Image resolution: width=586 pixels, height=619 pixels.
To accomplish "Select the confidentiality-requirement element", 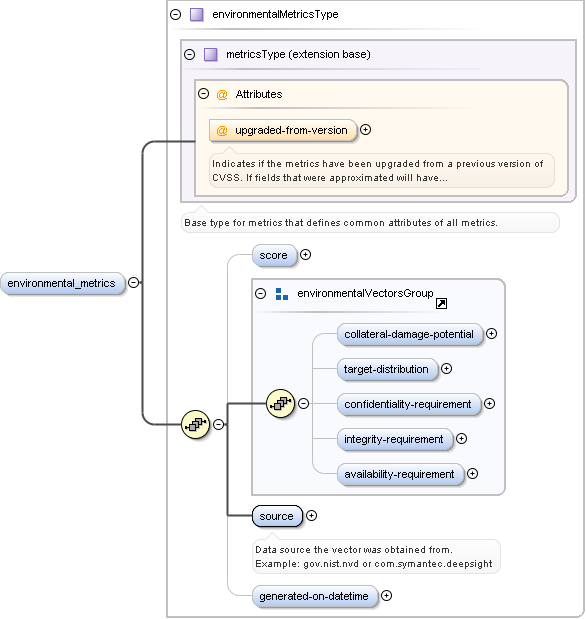I will tap(409, 405).
